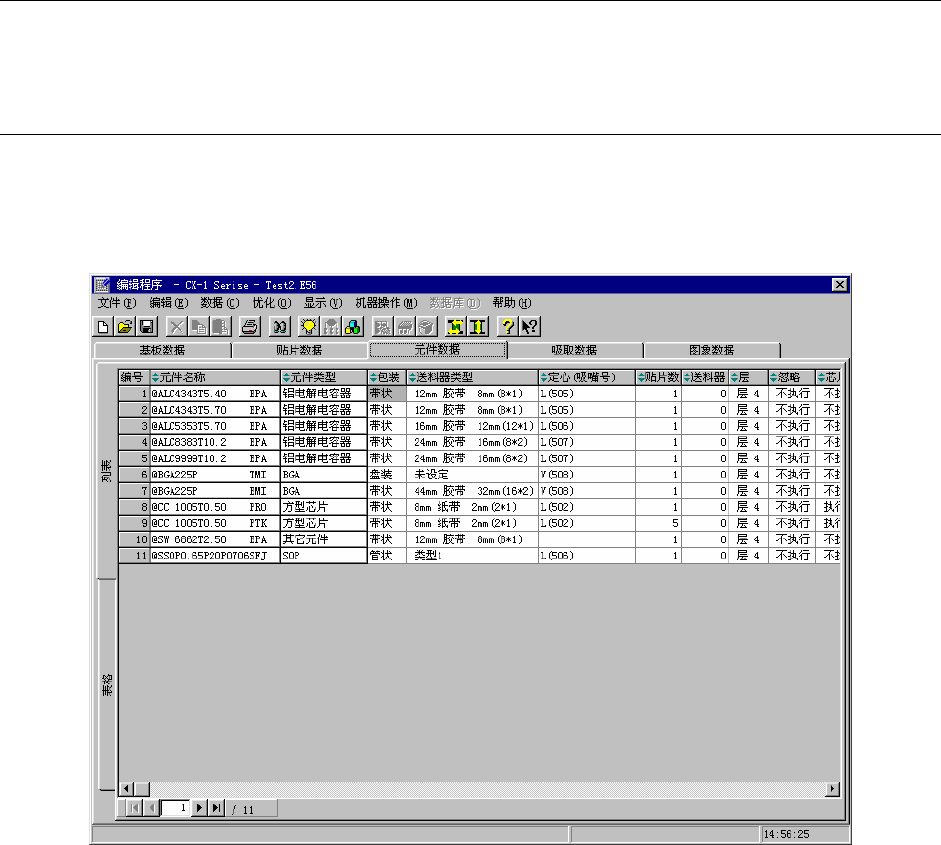Viewport: 941px width, 845px height.
Task: Open the 数据(C) menu
Action: coord(220,303)
